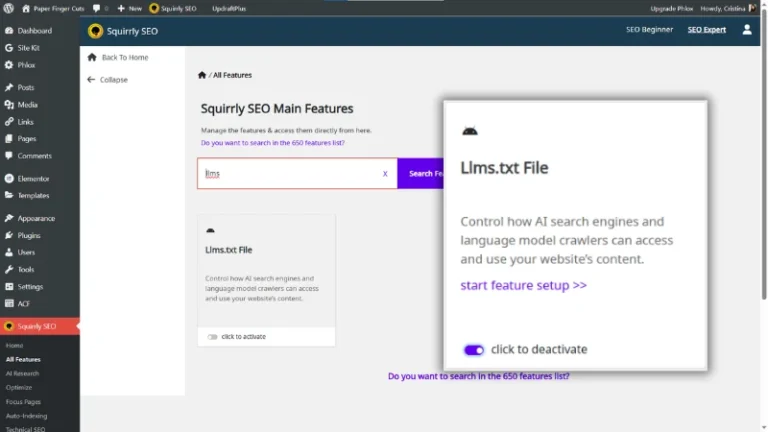Click the features search input field
This screenshot has height=432, width=768.
coord(290,173)
